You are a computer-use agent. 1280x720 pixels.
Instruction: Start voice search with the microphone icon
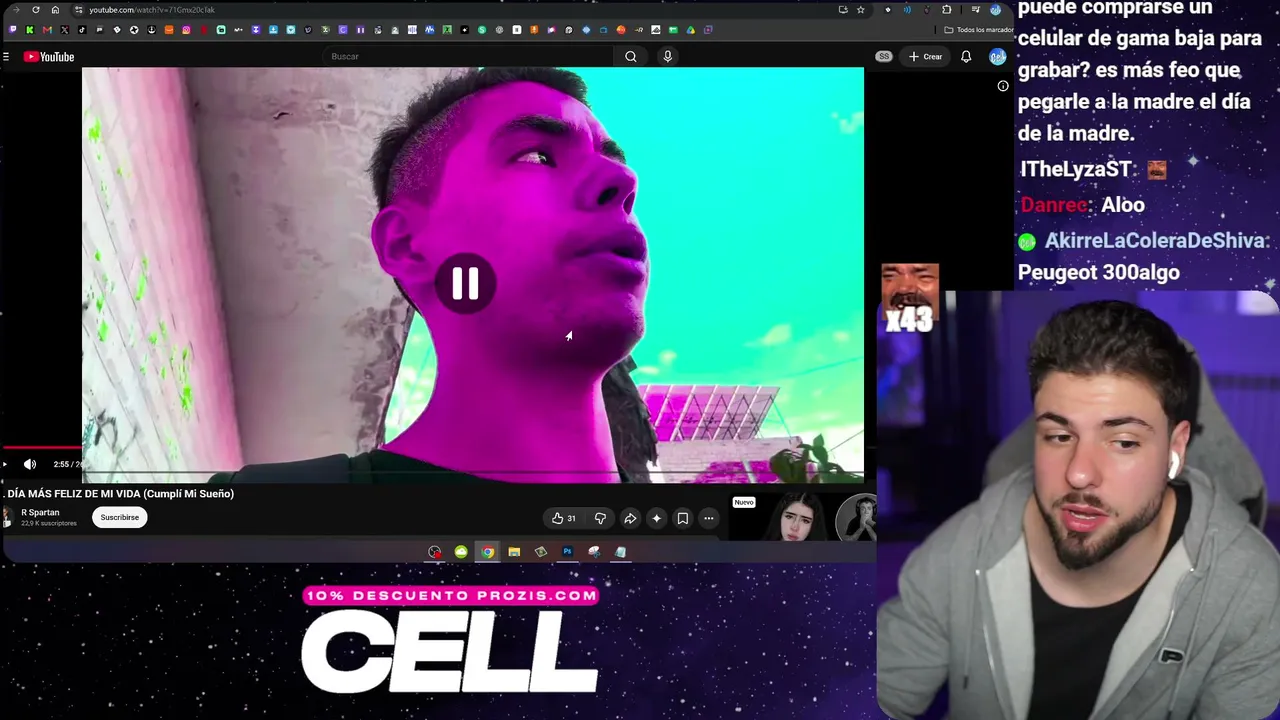[668, 57]
